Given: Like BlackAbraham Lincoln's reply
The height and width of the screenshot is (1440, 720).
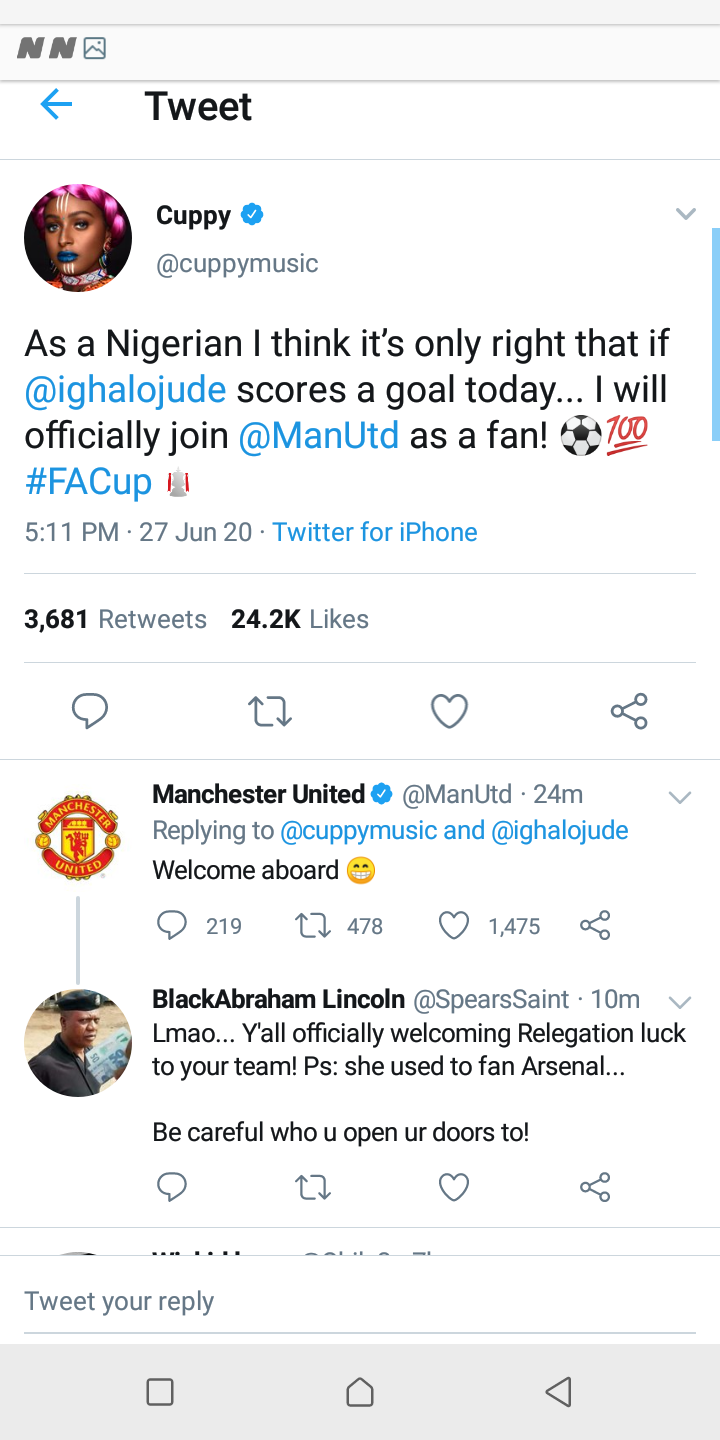Looking at the screenshot, I should click(x=454, y=1187).
